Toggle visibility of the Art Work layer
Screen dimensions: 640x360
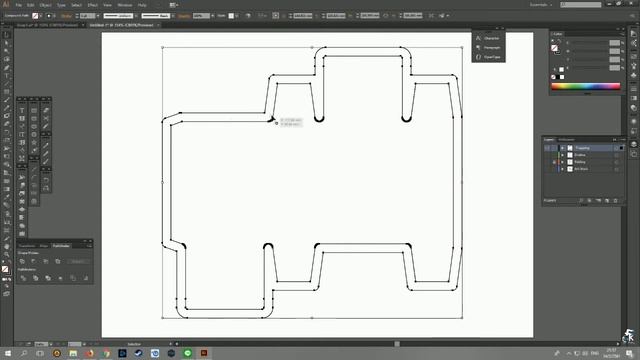pyautogui.click(x=547, y=169)
